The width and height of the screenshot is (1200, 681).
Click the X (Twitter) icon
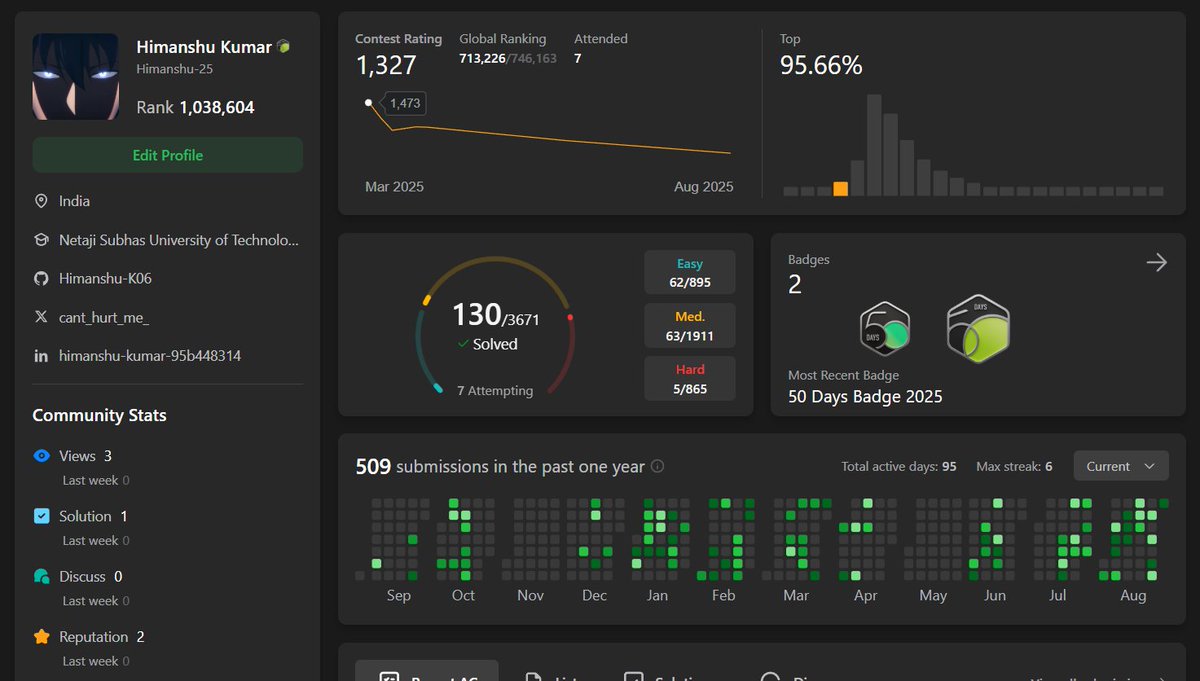coord(41,317)
